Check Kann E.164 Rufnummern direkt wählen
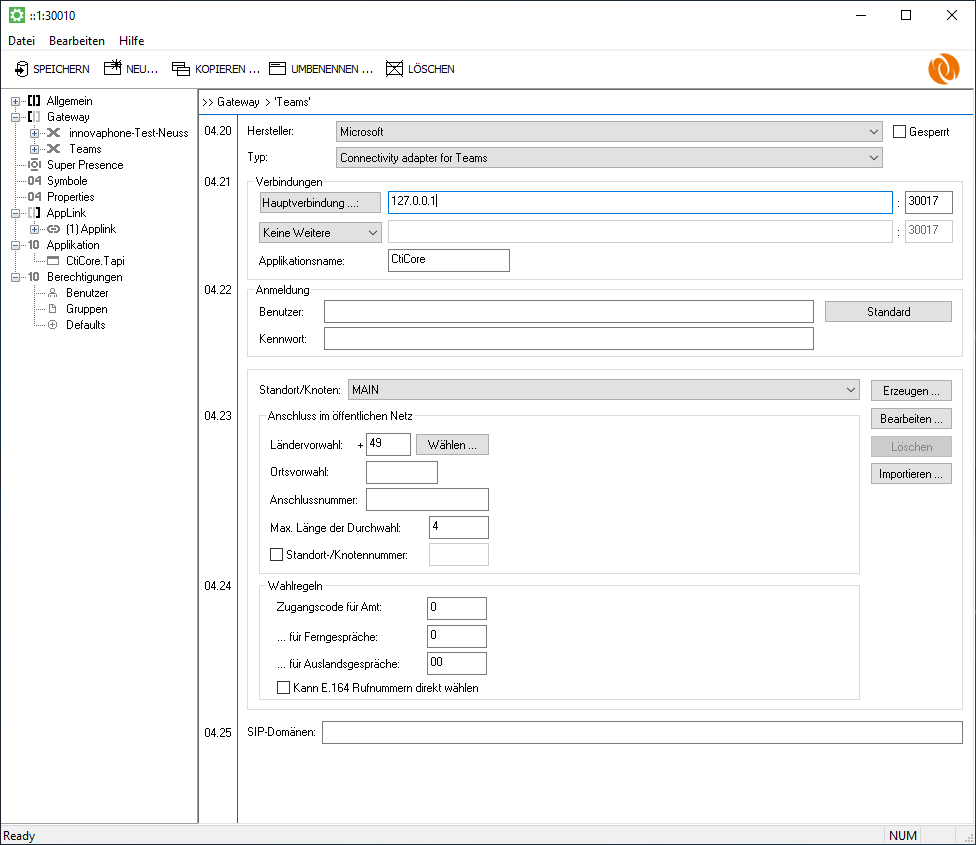This screenshot has width=976, height=845. (283, 688)
